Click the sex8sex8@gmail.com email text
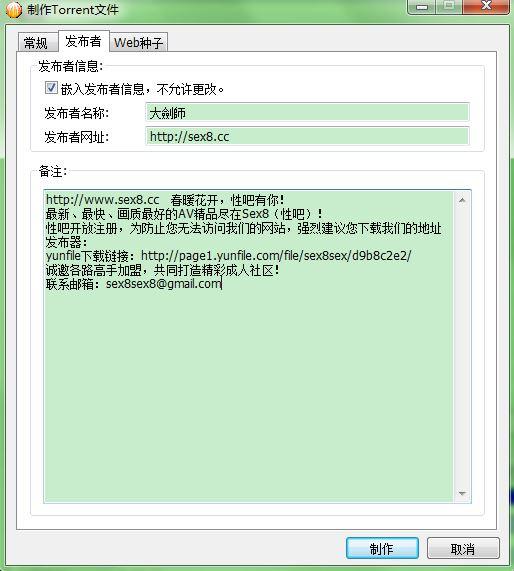 click(164, 284)
